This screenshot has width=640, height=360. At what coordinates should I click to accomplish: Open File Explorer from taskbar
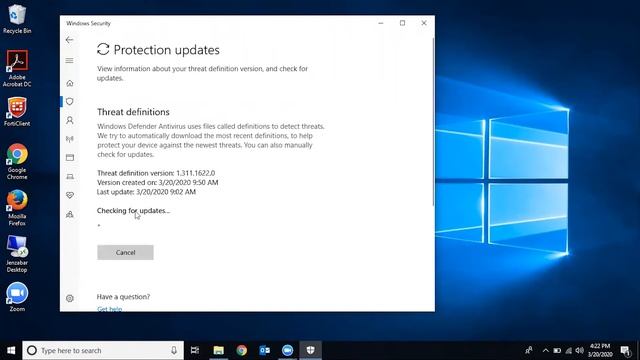coord(218,350)
